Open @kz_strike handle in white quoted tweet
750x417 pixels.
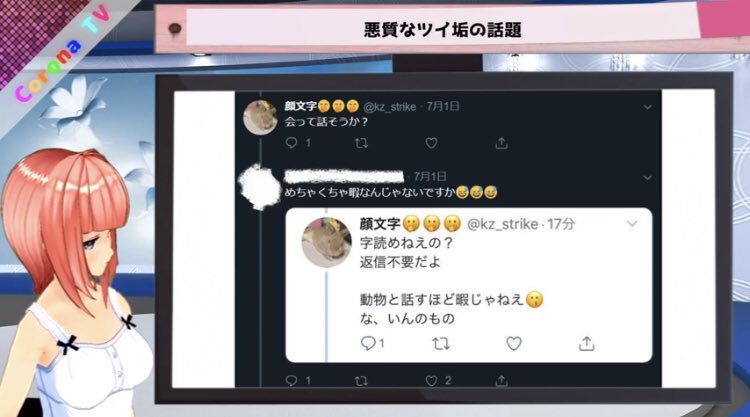tap(502, 224)
